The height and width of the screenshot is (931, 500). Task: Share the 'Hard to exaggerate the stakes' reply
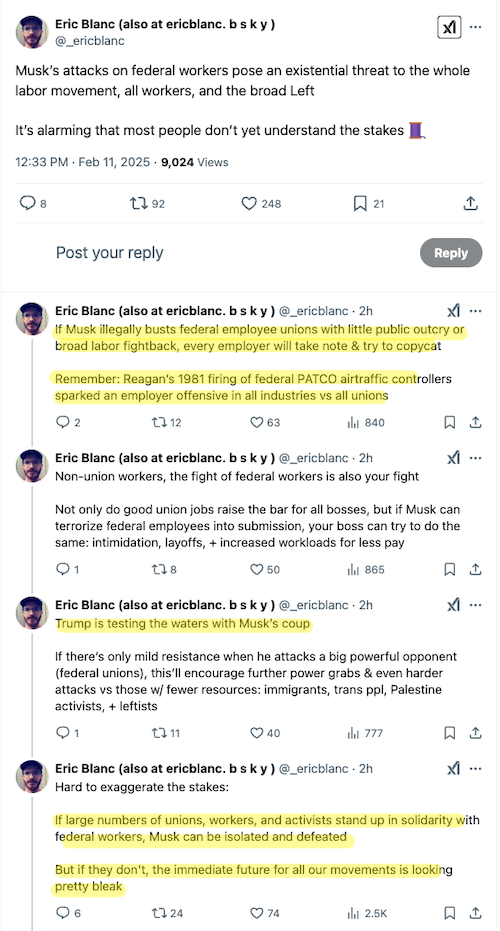click(475, 913)
